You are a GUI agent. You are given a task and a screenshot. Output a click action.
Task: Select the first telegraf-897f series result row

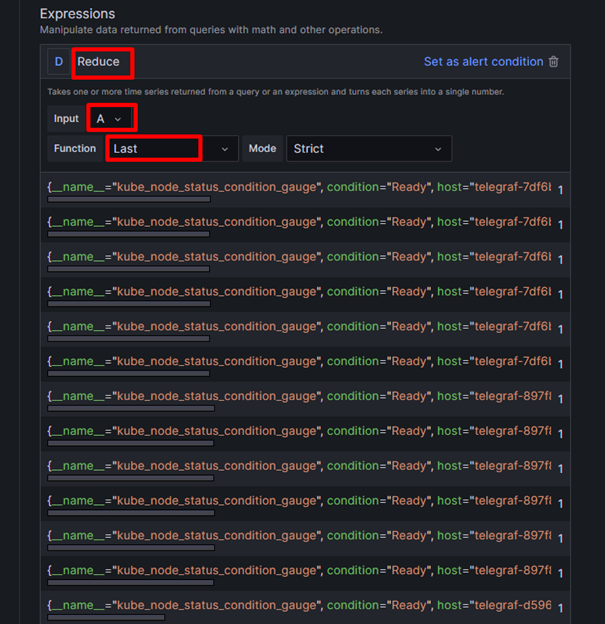click(299, 396)
